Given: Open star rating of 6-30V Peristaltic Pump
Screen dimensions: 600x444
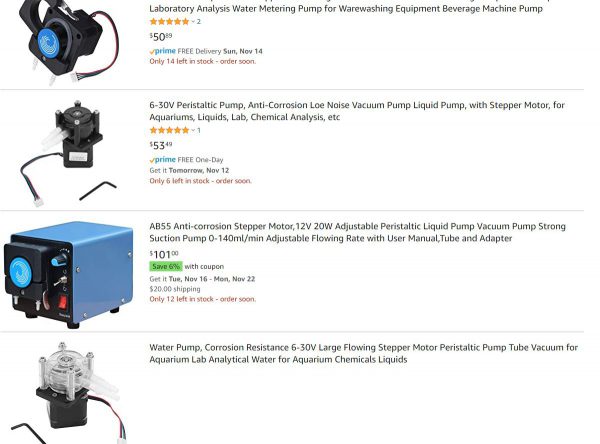Looking at the screenshot, I should click(169, 130).
